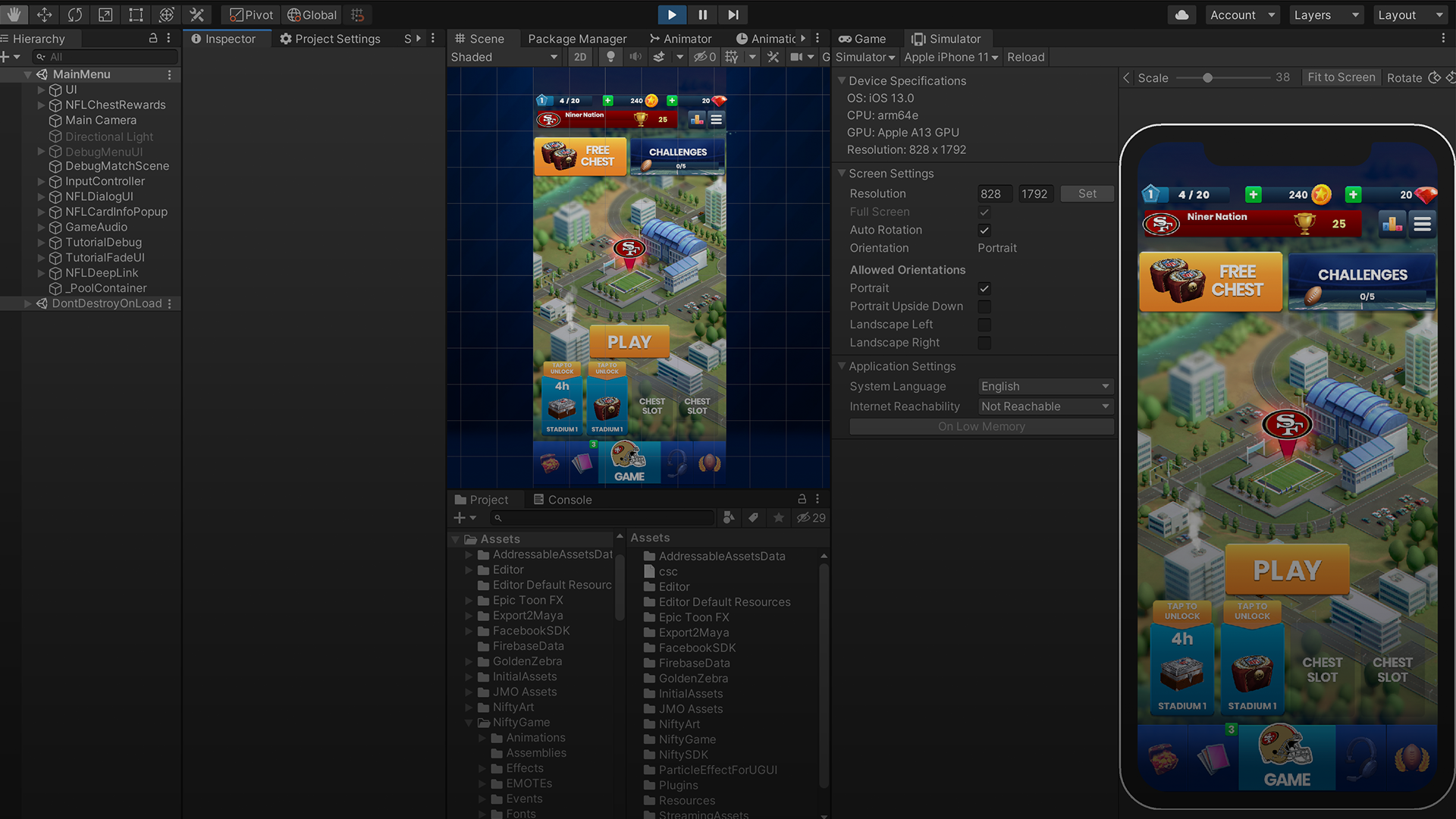Toggle Pivot handle position mode
The image size is (1456, 819).
pos(250,14)
